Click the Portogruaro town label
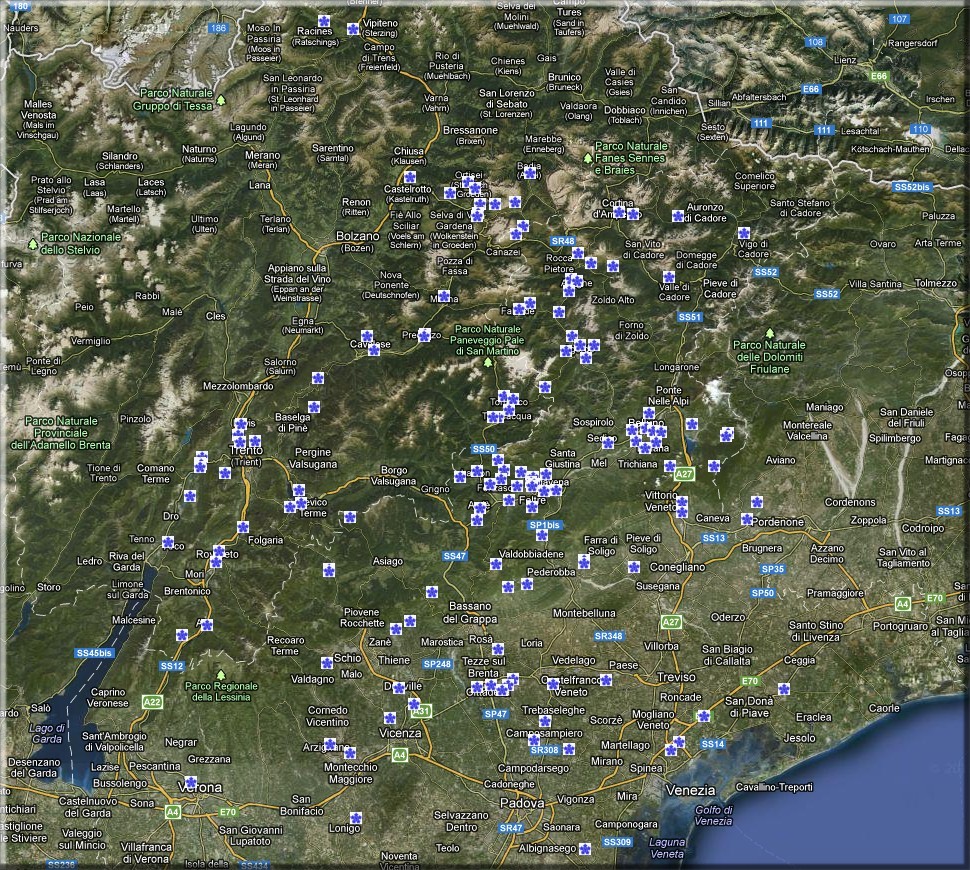970x870 pixels. [900, 626]
